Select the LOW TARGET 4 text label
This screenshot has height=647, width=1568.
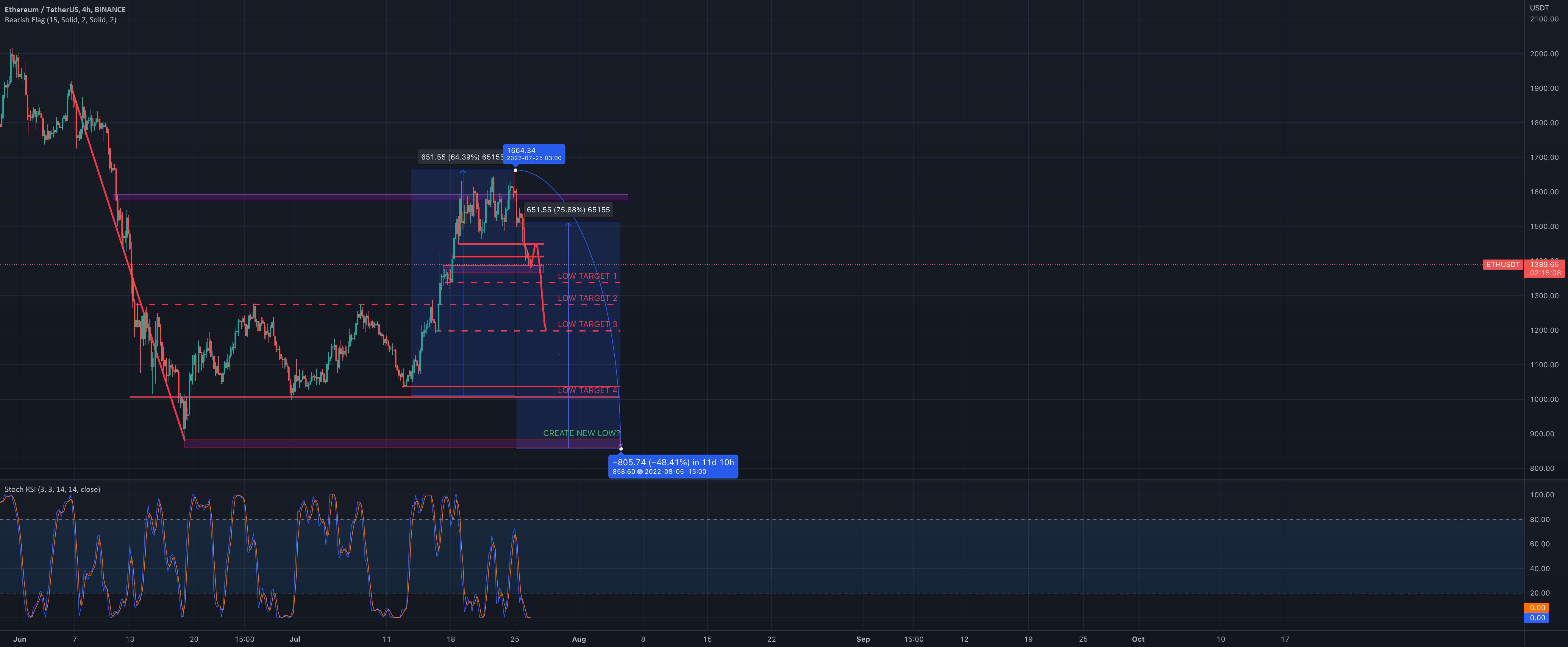[587, 390]
